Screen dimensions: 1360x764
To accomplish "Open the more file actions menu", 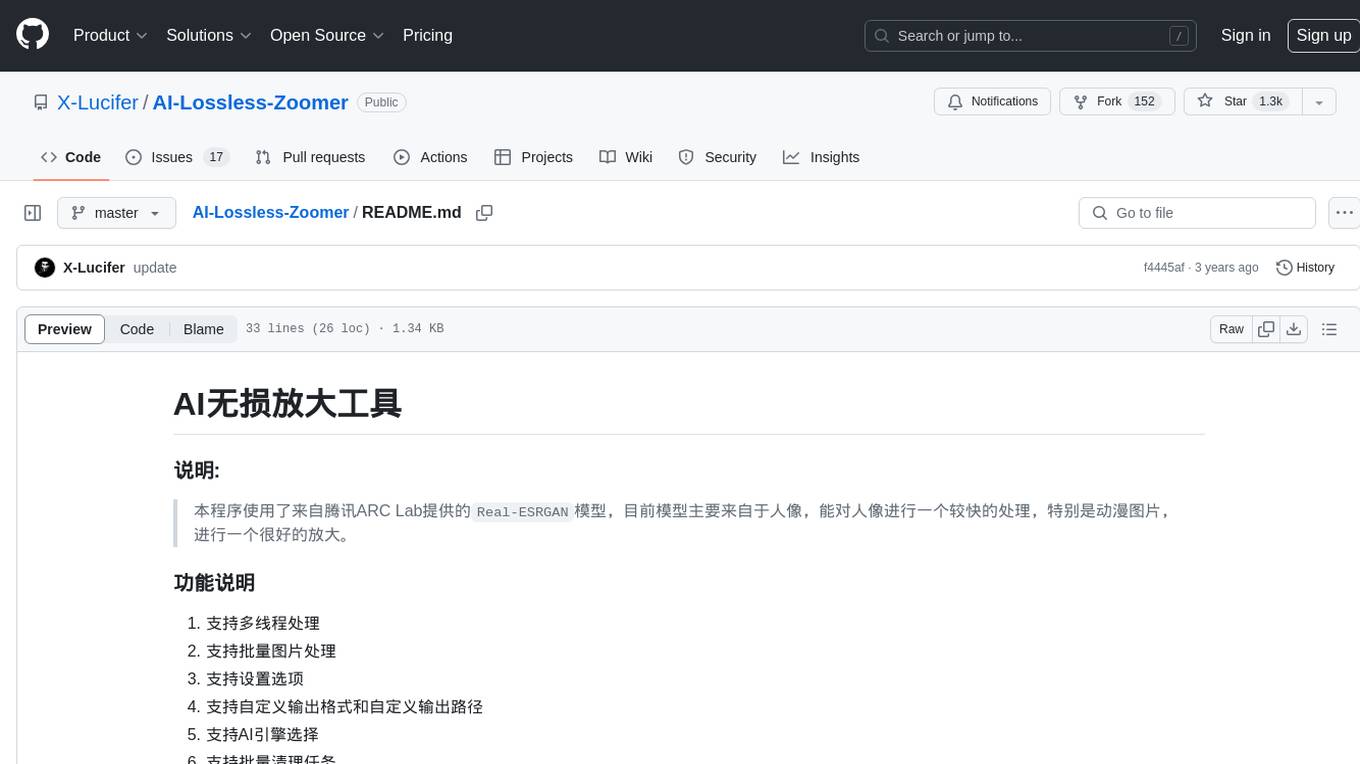I will click(1344, 213).
